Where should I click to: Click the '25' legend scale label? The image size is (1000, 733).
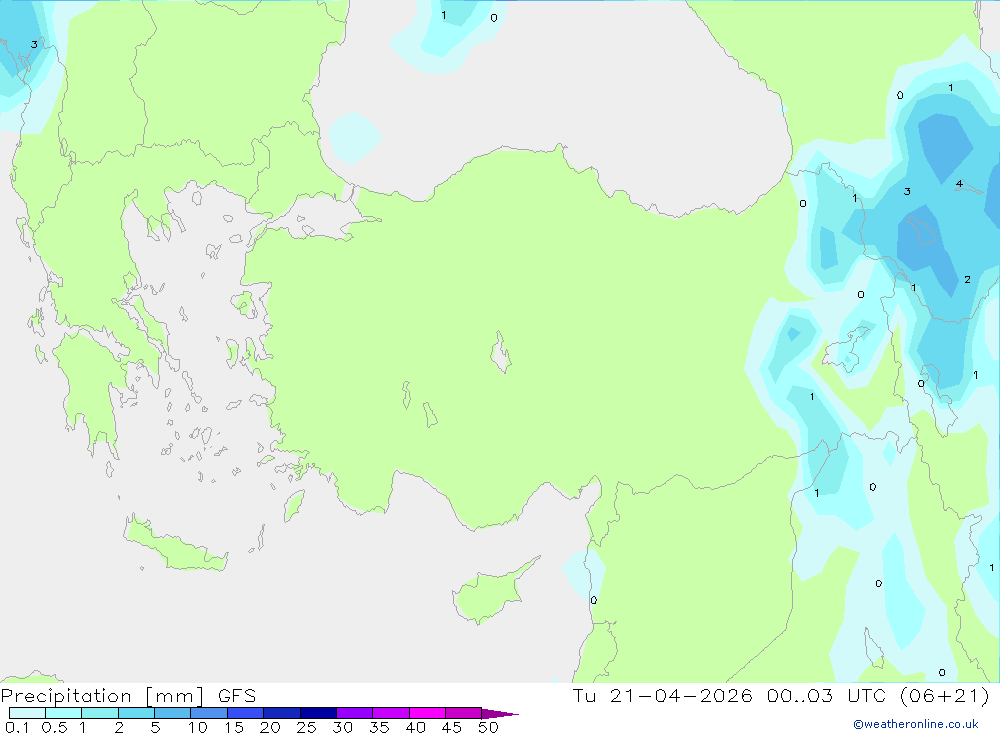pos(306,727)
